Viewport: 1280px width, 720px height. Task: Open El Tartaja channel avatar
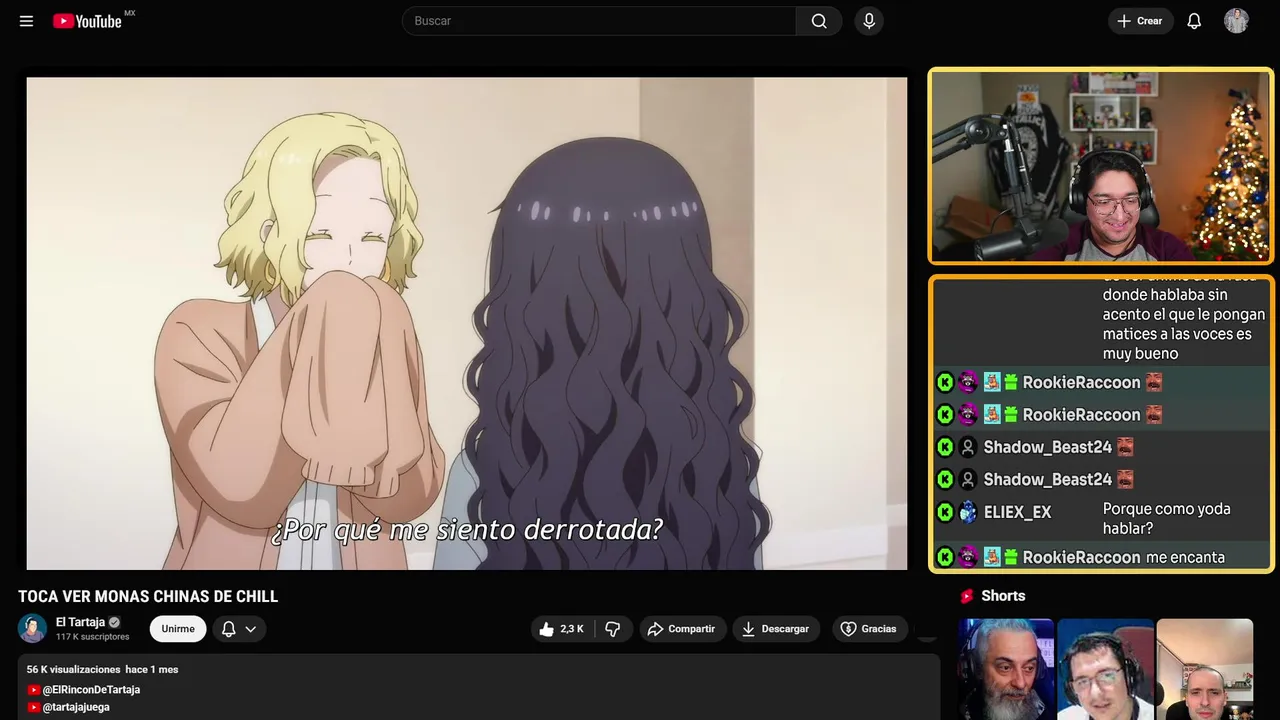coord(32,628)
